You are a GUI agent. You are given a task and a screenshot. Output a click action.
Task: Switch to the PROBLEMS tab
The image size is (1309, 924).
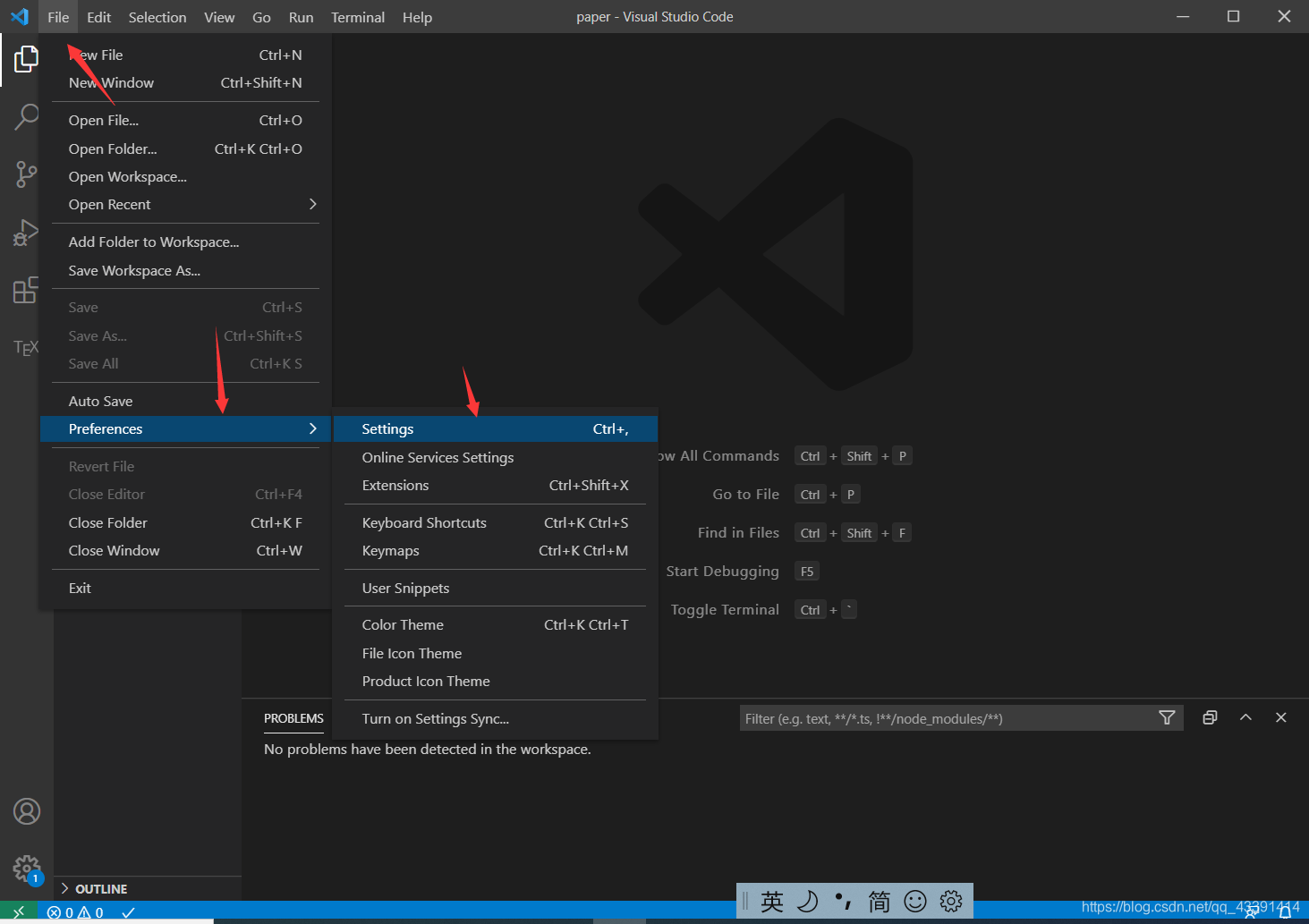coord(293,718)
